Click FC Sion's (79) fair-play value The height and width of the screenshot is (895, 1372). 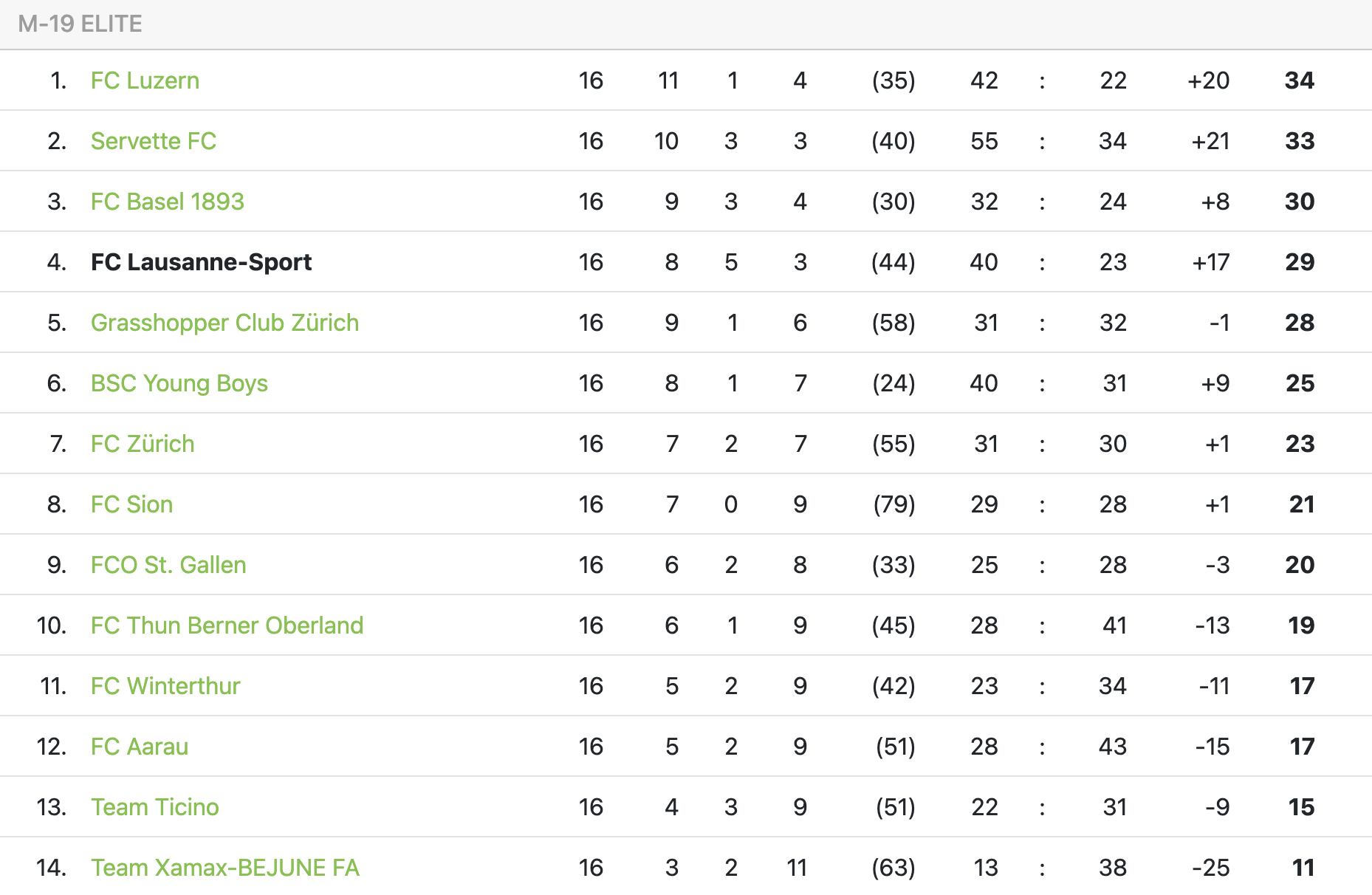coord(893,504)
